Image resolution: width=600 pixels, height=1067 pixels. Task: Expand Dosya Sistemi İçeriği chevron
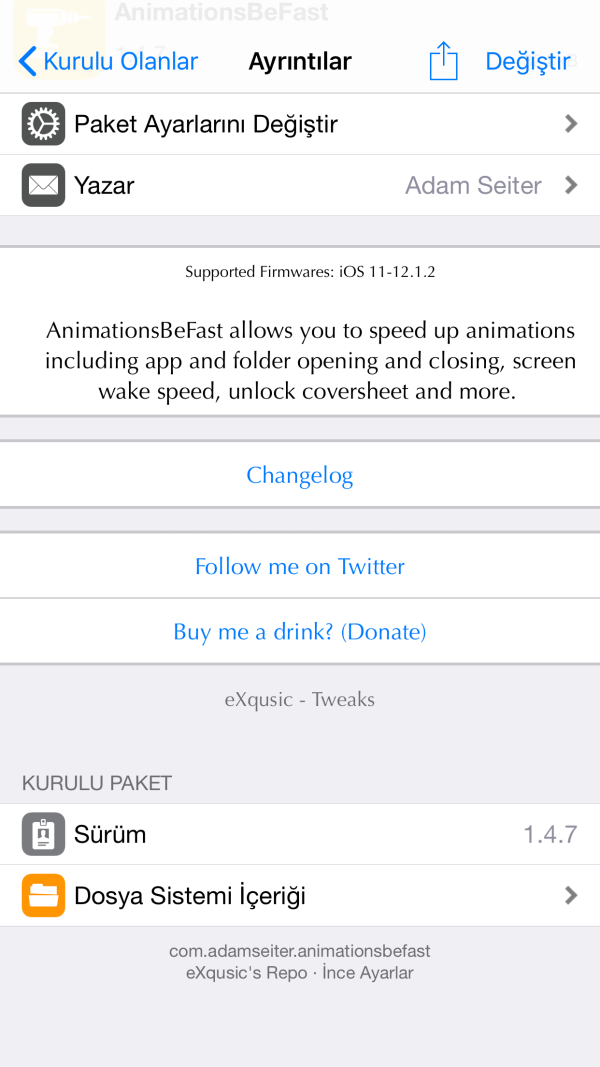pyautogui.click(x=571, y=895)
